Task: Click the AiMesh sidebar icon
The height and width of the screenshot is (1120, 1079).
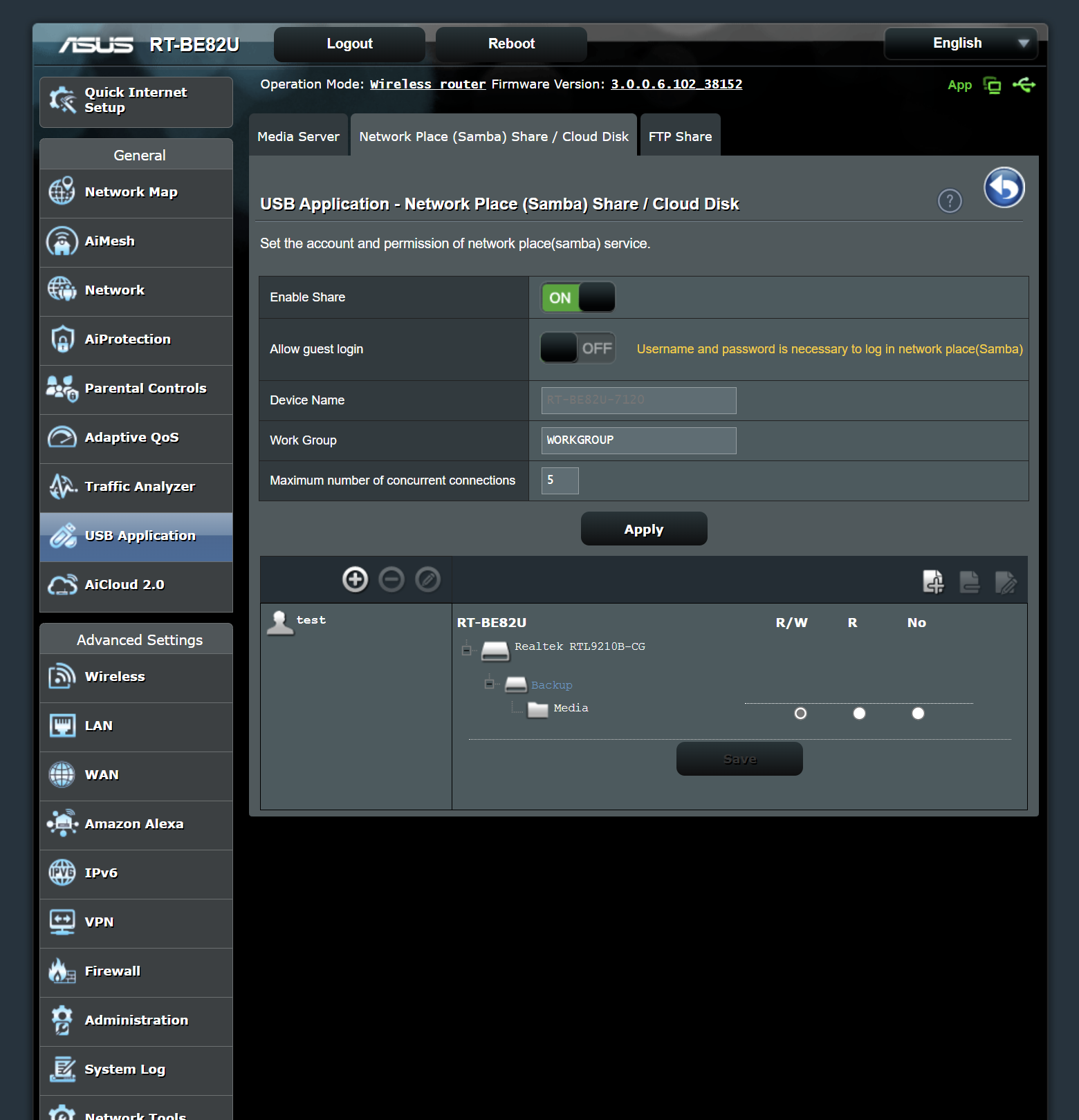Action: click(x=62, y=241)
